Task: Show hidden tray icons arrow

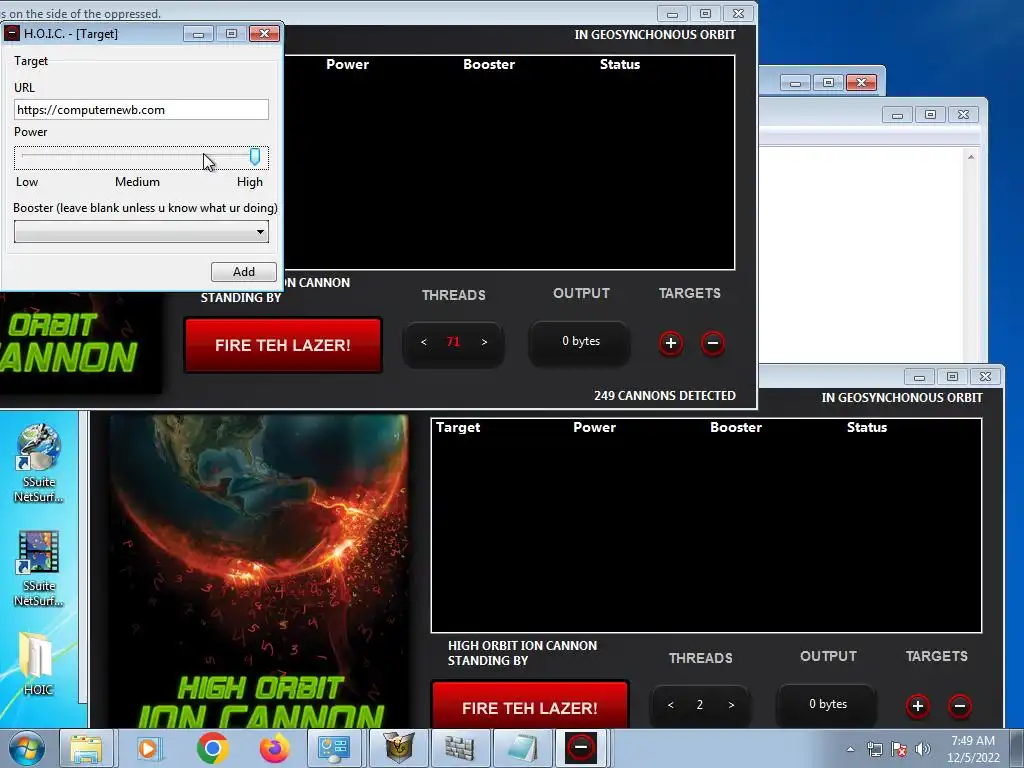Action: [850, 749]
